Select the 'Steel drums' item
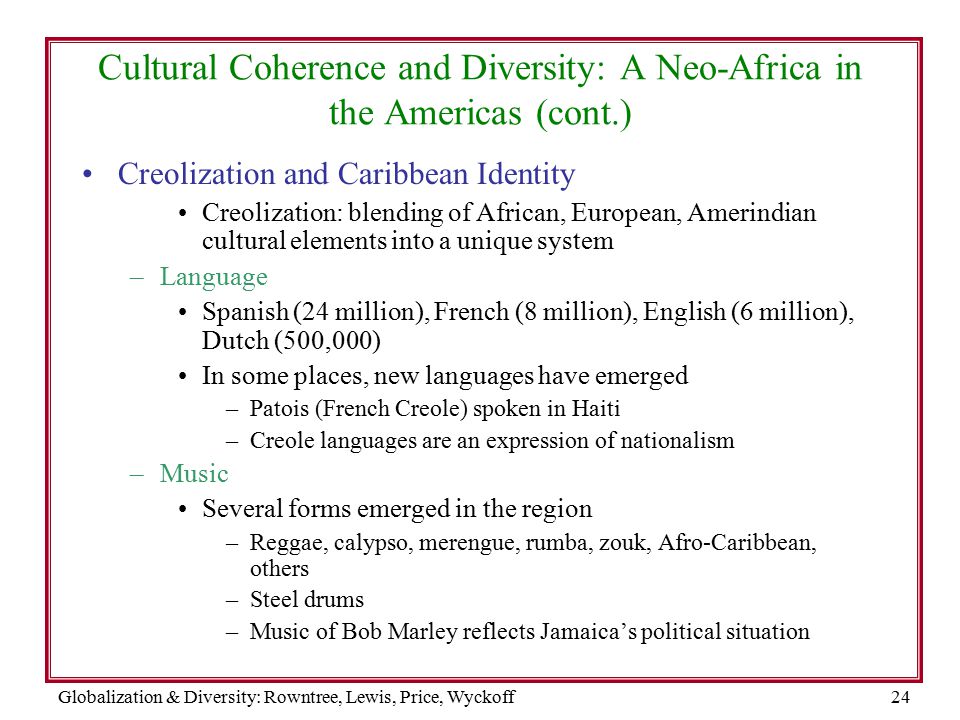Screen dimensions: 960x720 coord(307,599)
